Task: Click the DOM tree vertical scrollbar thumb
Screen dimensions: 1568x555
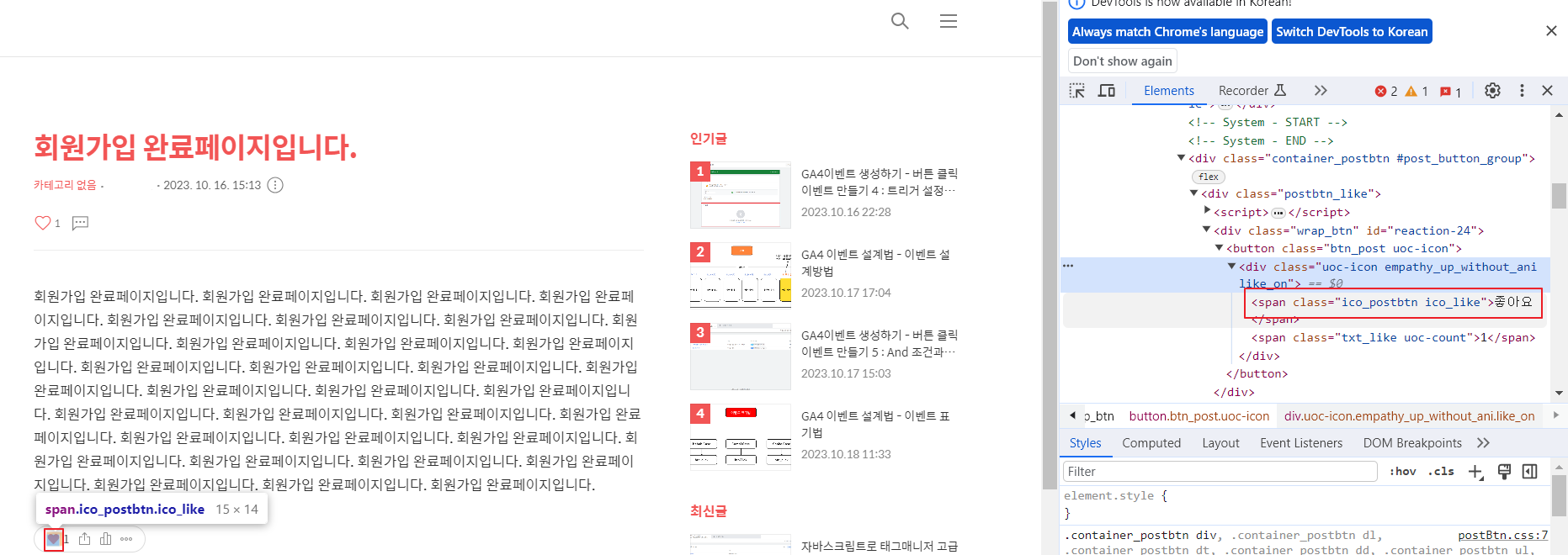Action: (1559, 195)
